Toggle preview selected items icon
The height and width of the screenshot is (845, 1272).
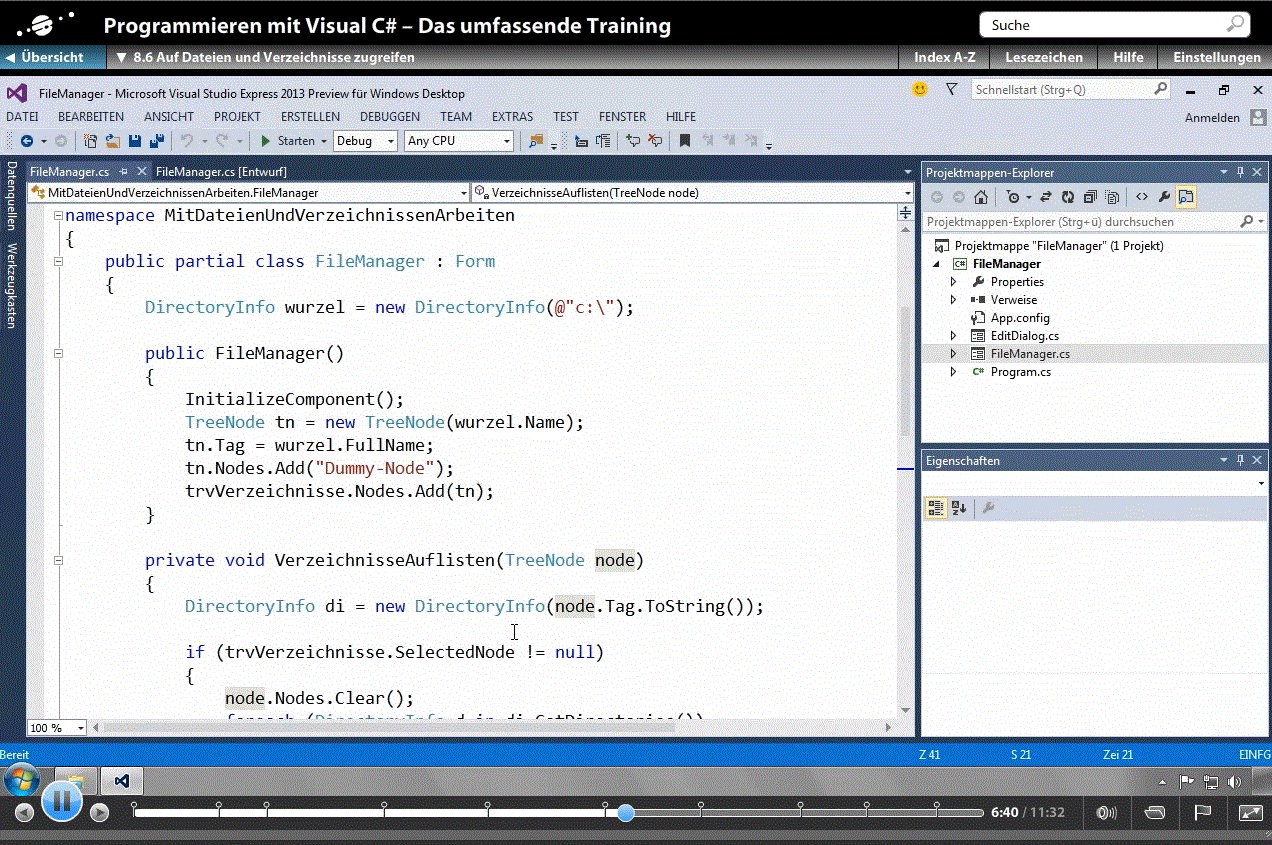tap(1186, 197)
